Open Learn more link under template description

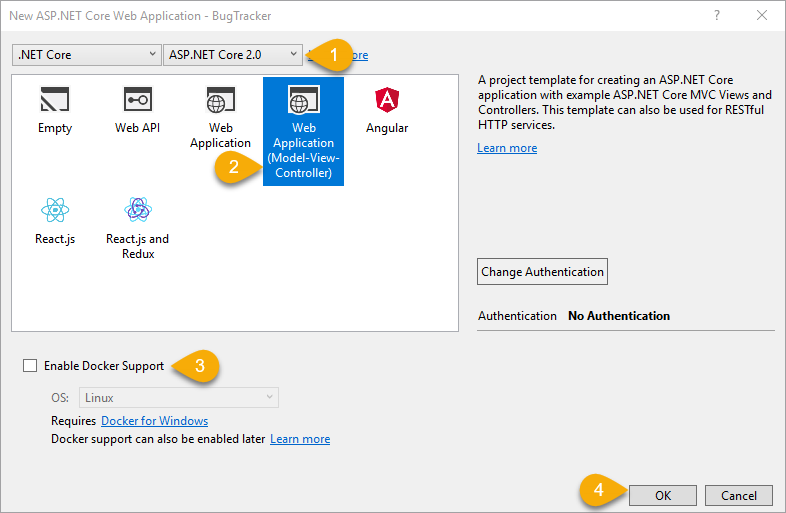pos(507,148)
